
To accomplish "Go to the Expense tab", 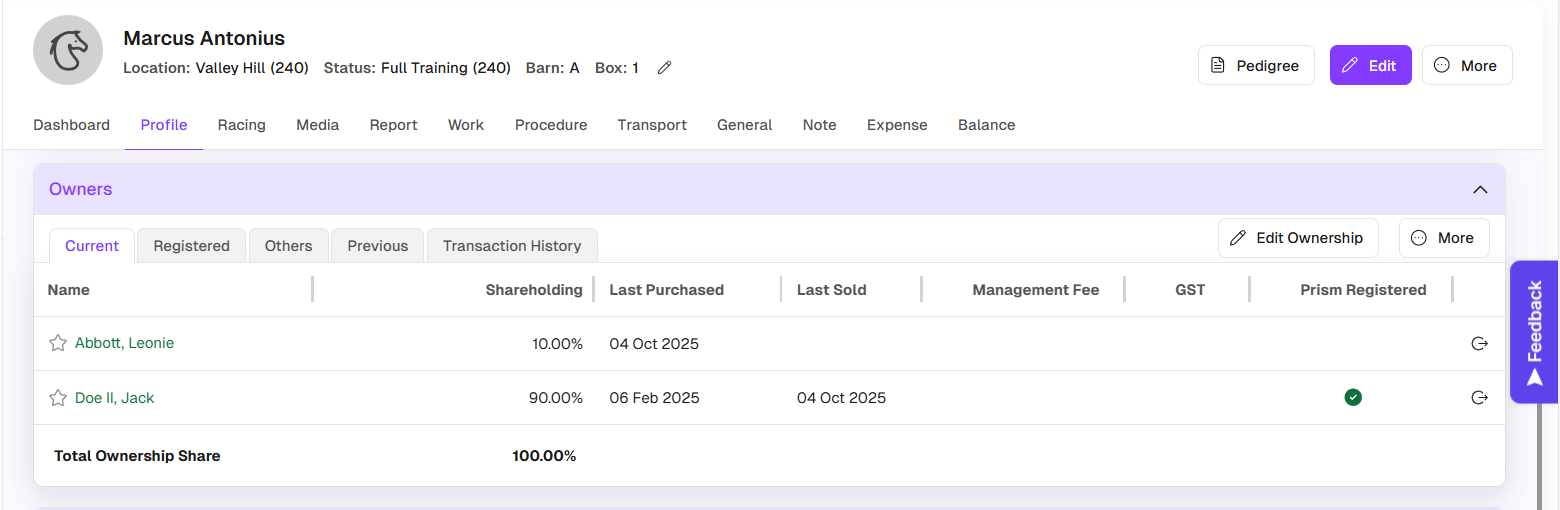I will pyautogui.click(x=897, y=125).
